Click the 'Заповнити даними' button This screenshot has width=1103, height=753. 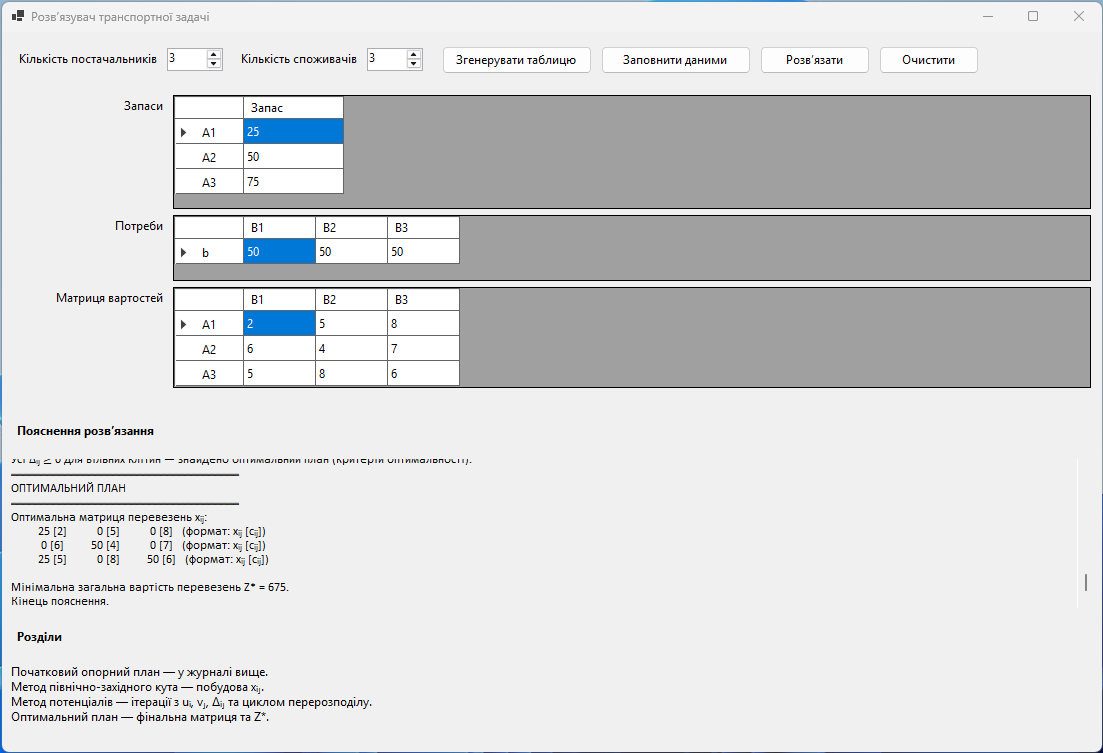pyautogui.click(x=675, y=60)
